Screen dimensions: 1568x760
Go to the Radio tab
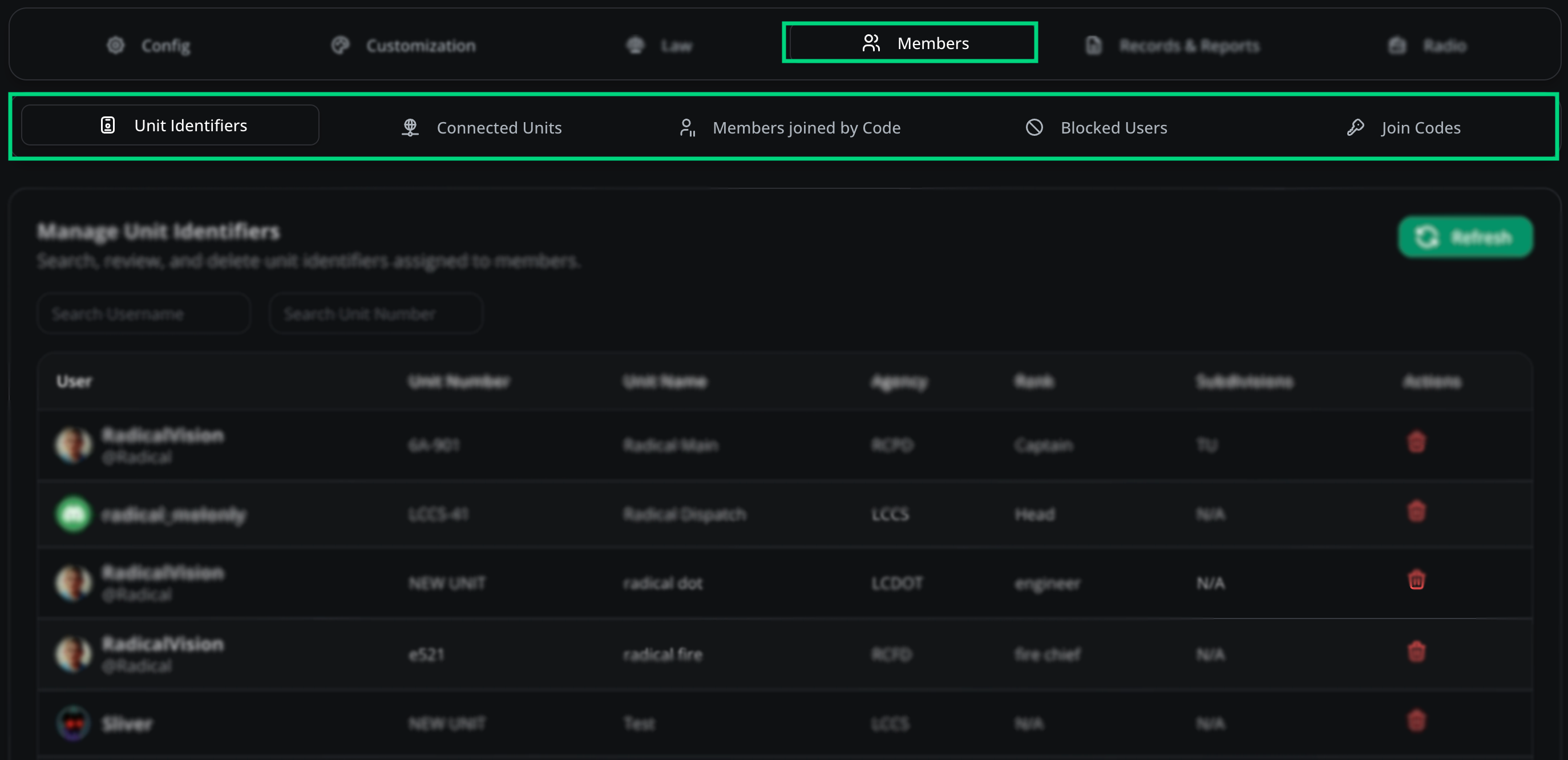click(1427, 46)
